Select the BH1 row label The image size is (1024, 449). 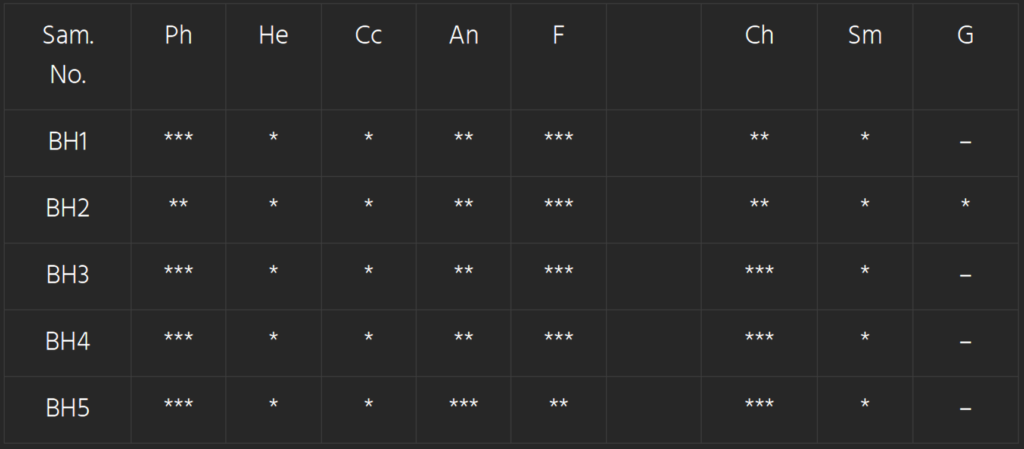click(x=68, y=142)
